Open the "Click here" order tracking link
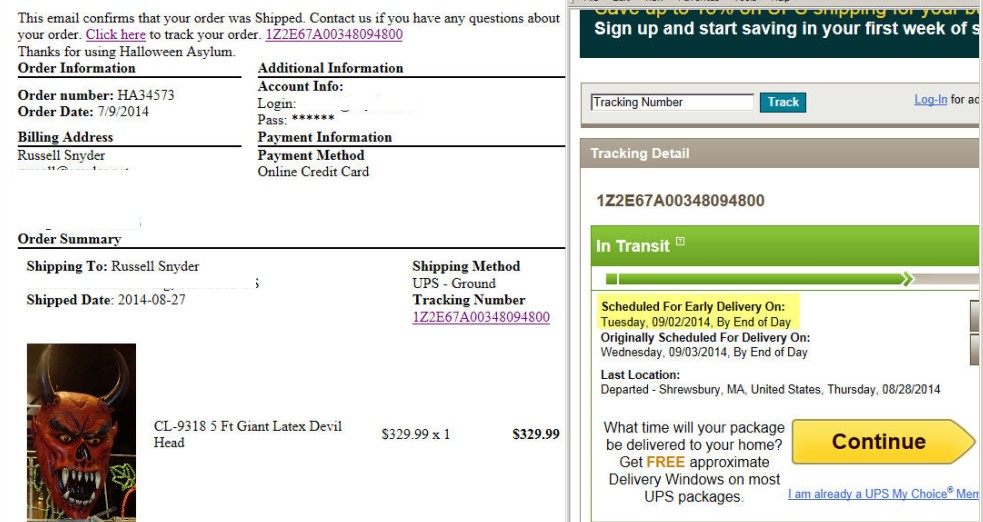983x522 pixels. tap(116, 34)
